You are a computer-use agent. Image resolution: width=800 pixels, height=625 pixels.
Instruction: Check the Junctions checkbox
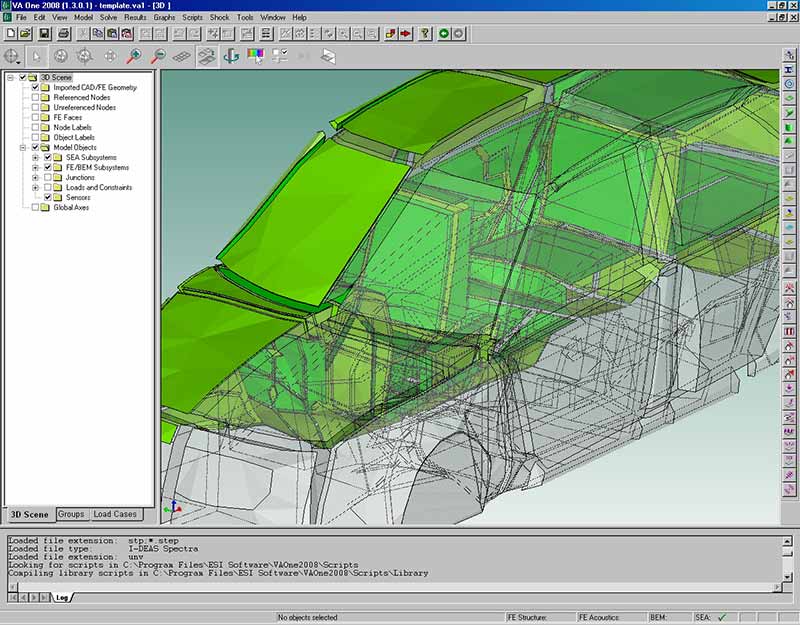point(47,177)
